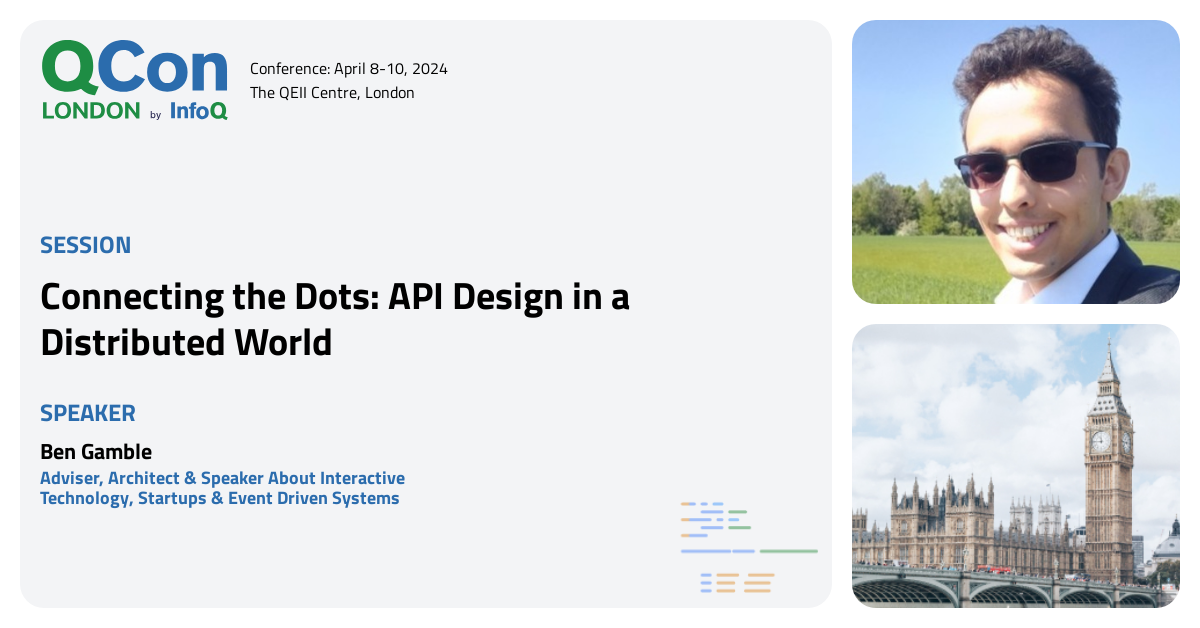Click the blue code lines illustration

point(715,520)
